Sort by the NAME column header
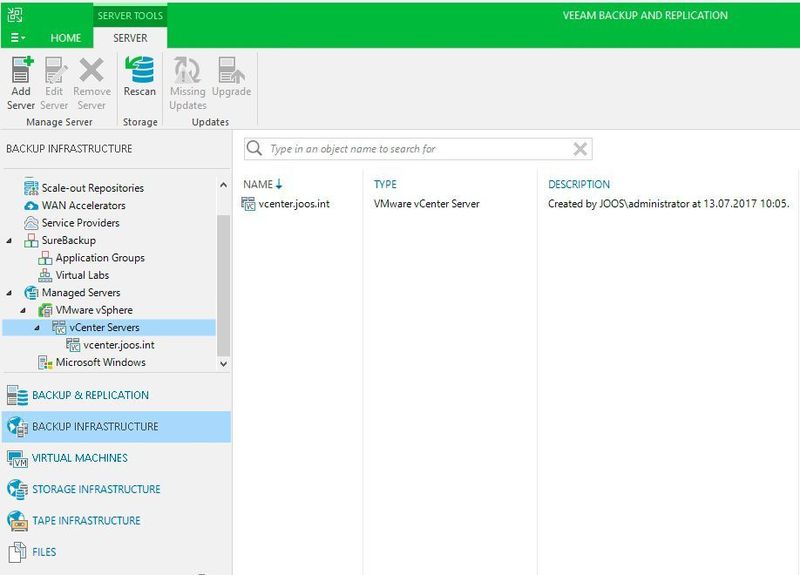Viewport: 800px width, 575px height. (x=262, y=184)
